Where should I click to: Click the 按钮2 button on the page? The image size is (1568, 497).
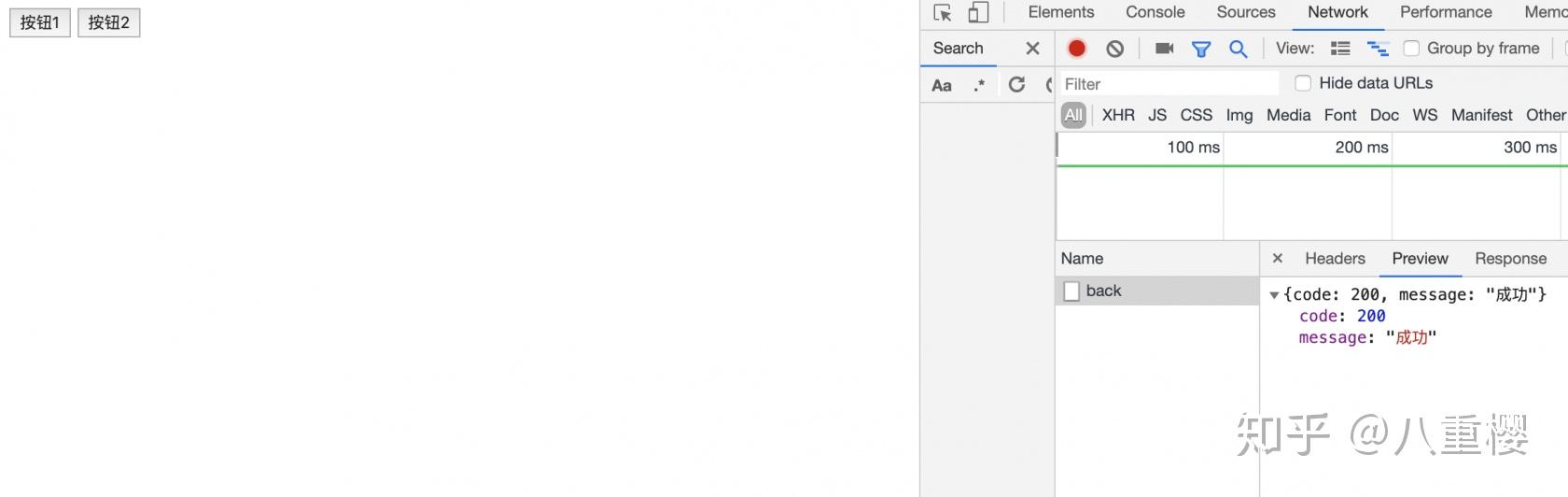[108, 22]
